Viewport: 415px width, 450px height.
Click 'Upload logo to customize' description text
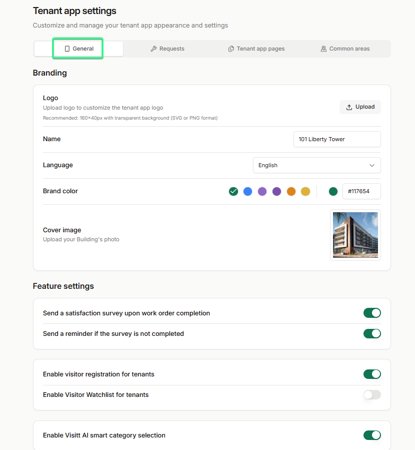click(x=103, y=108)
